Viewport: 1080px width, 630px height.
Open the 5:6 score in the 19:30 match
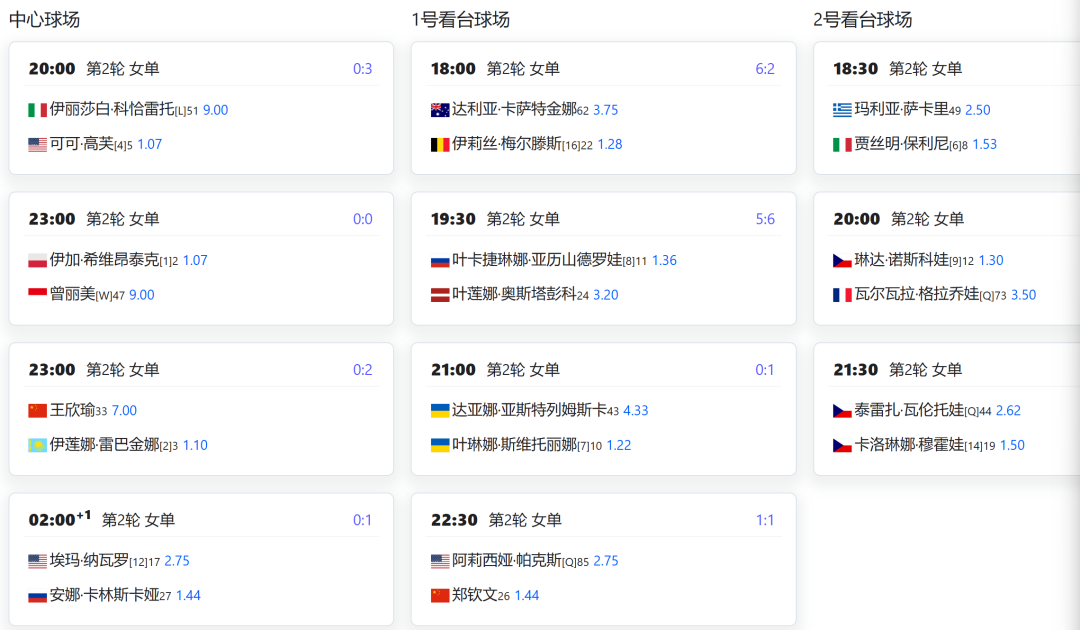click(765, 219)
